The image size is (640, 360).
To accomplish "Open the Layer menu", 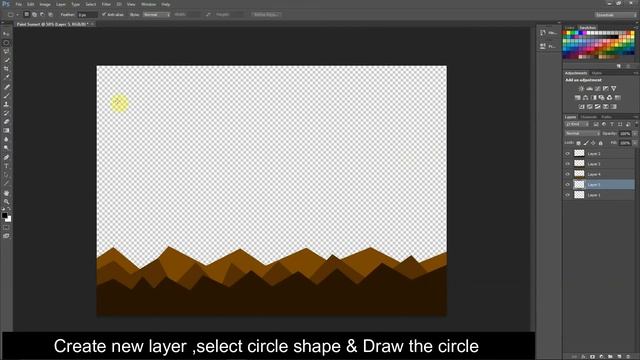I will coord(61,4).
